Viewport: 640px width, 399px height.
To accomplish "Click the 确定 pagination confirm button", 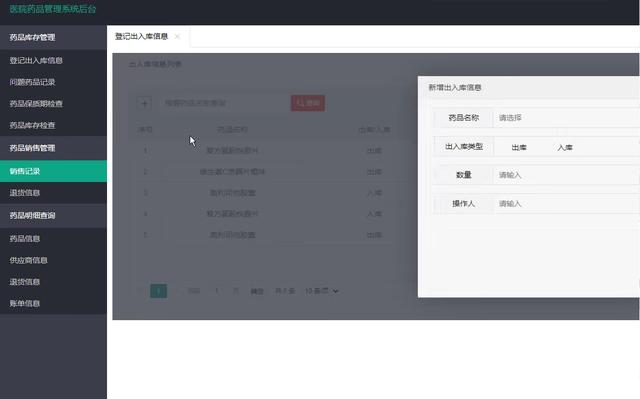I will [x=257, y=291].
